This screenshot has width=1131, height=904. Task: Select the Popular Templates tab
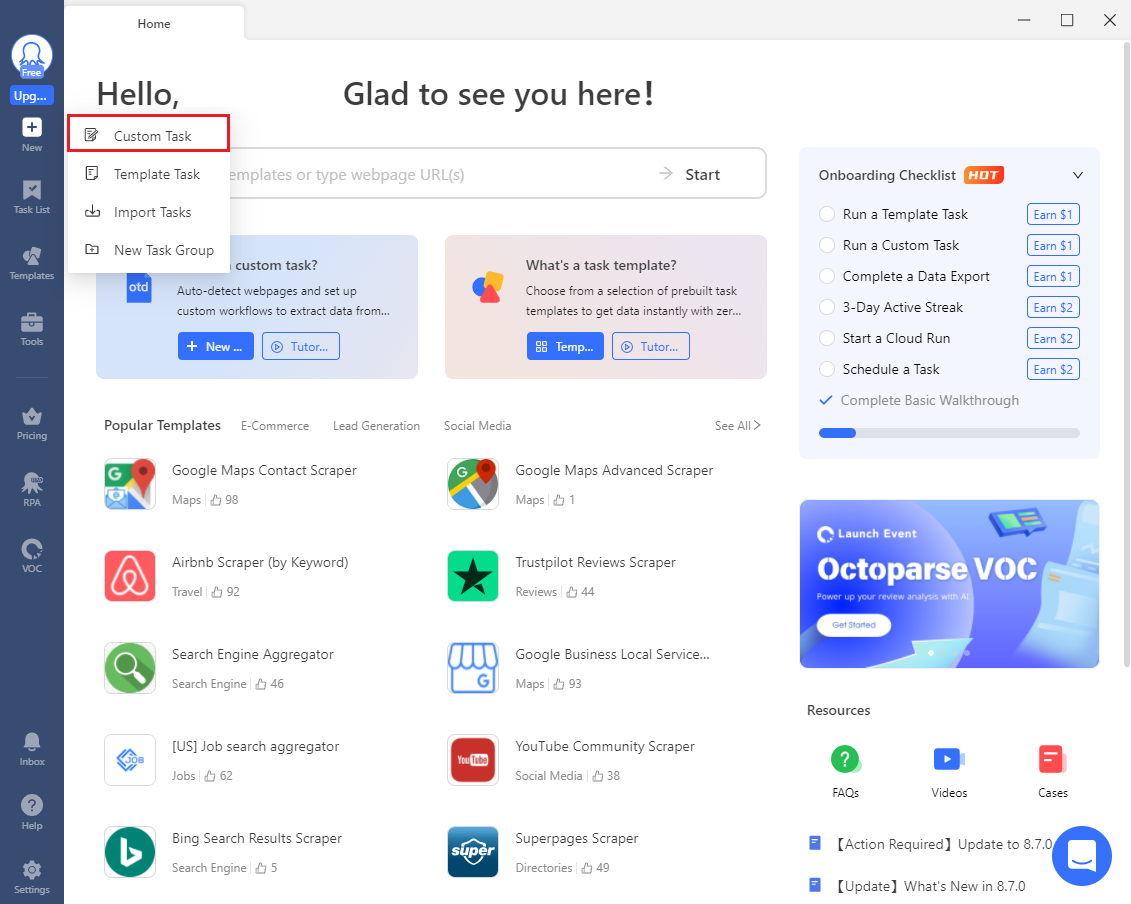tap(162, 425)
